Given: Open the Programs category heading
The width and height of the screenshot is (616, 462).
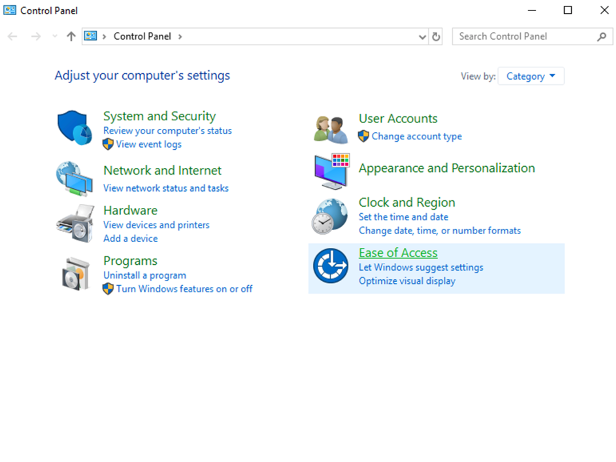Looking at the screenshot, I should (130, 261).
